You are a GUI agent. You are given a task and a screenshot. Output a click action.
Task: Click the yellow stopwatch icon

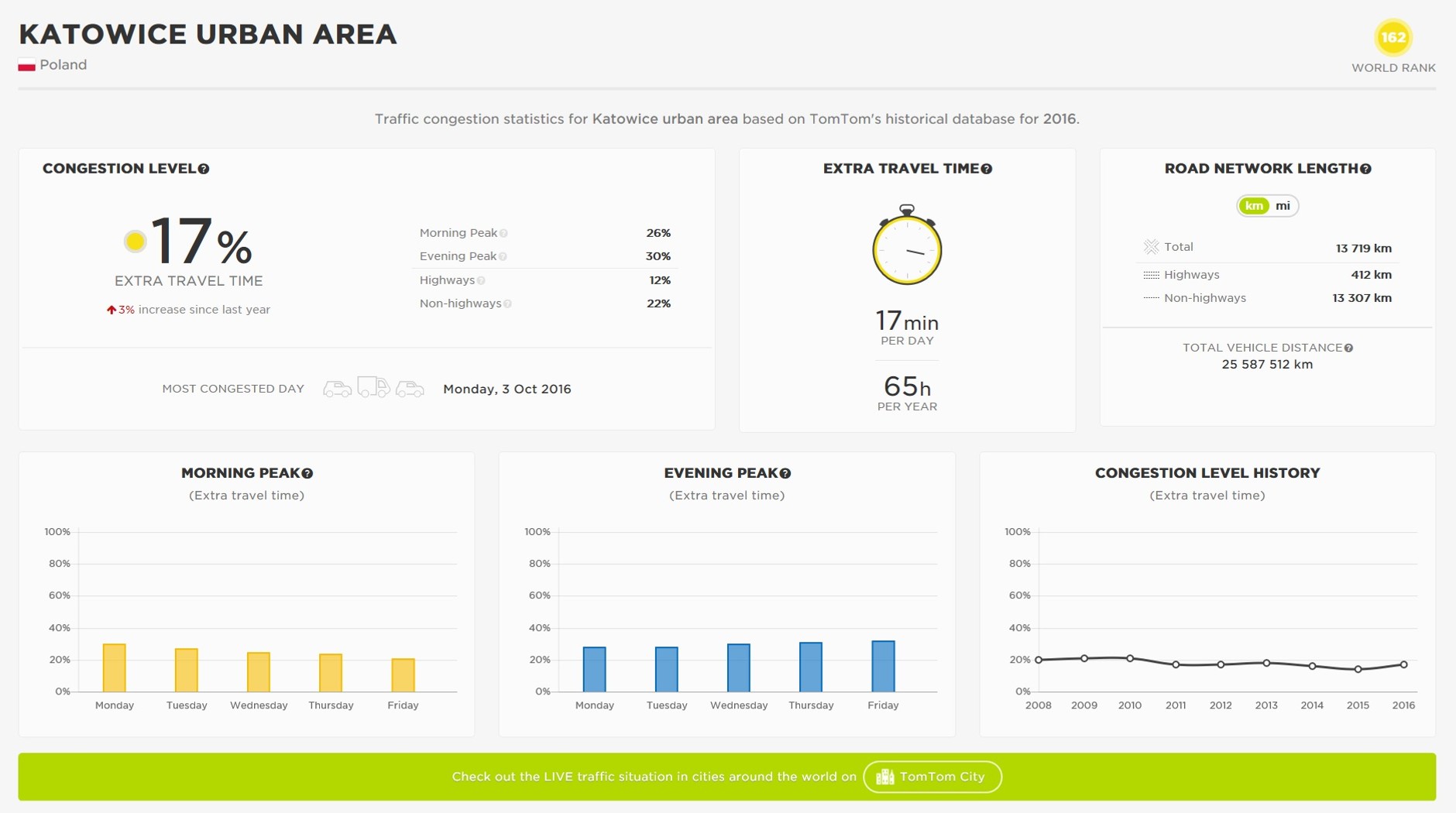(907, 246)
